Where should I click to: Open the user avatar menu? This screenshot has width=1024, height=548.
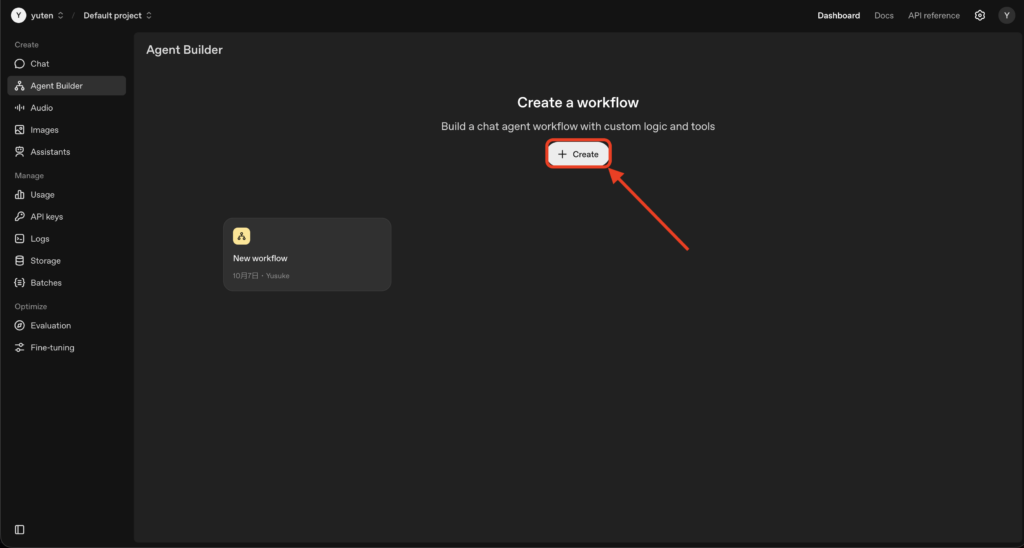click(x=1006, y=16)
